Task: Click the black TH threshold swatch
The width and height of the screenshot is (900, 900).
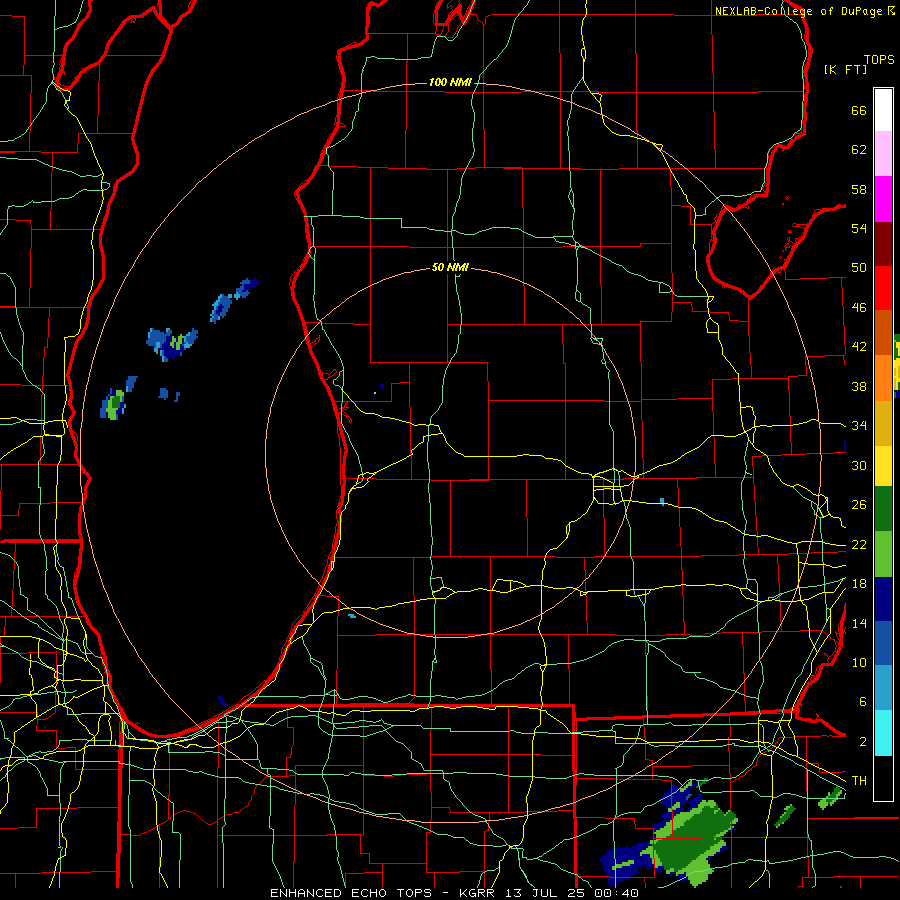Action: (883, 778)
